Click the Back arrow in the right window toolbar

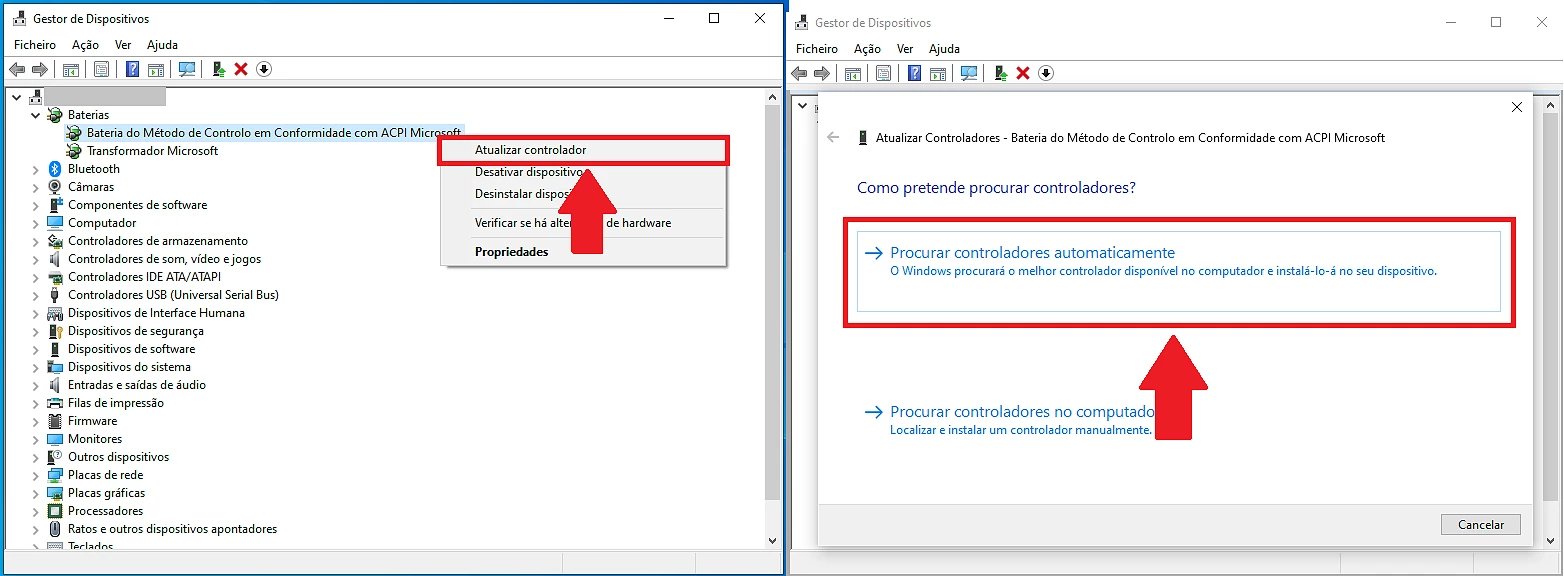[x=799, y=73]
